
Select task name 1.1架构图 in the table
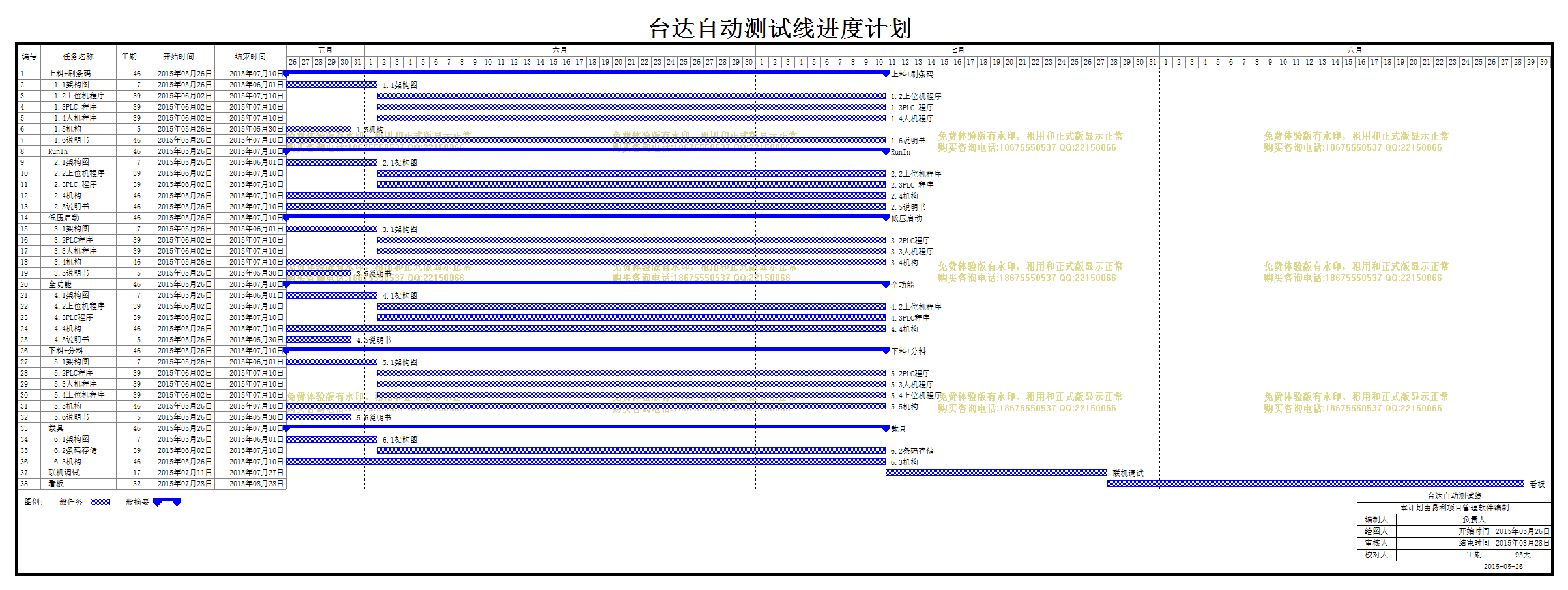(x=72, y=85)
